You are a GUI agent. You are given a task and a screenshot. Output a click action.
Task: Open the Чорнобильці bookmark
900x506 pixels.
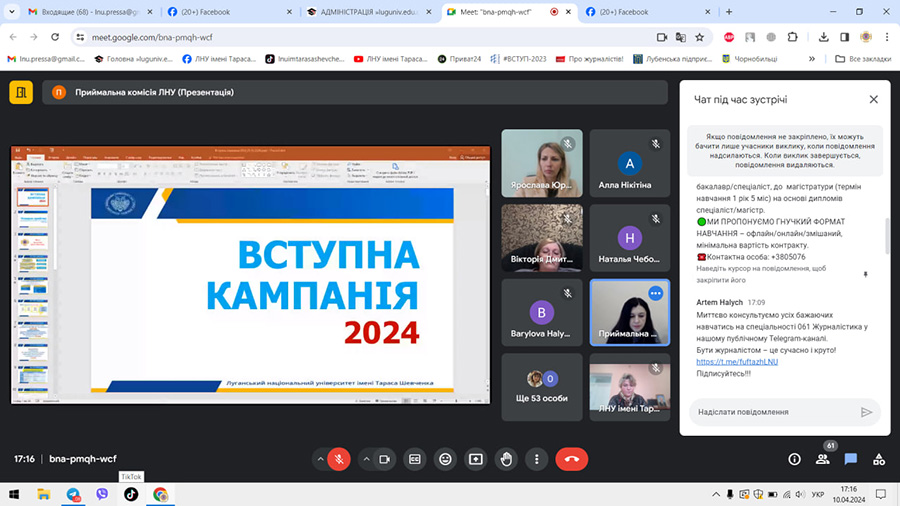click(x=750, y=59)
